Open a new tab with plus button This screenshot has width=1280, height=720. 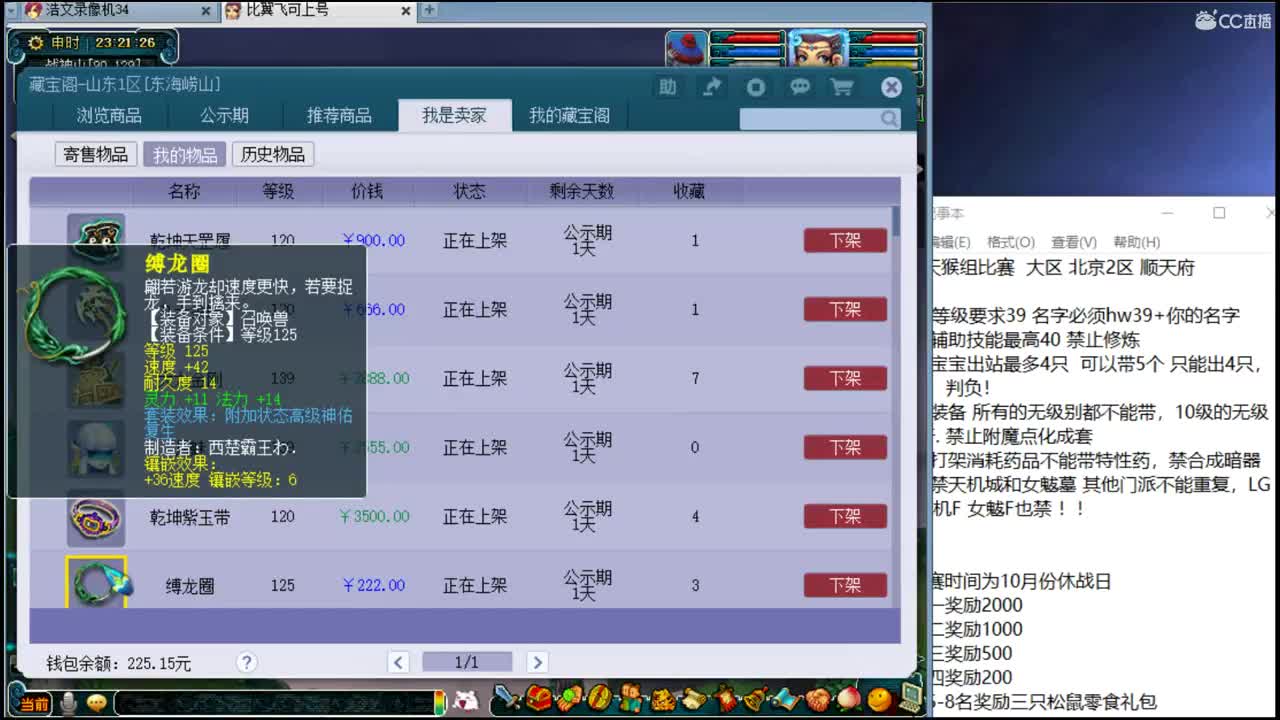tap(429, 10)
